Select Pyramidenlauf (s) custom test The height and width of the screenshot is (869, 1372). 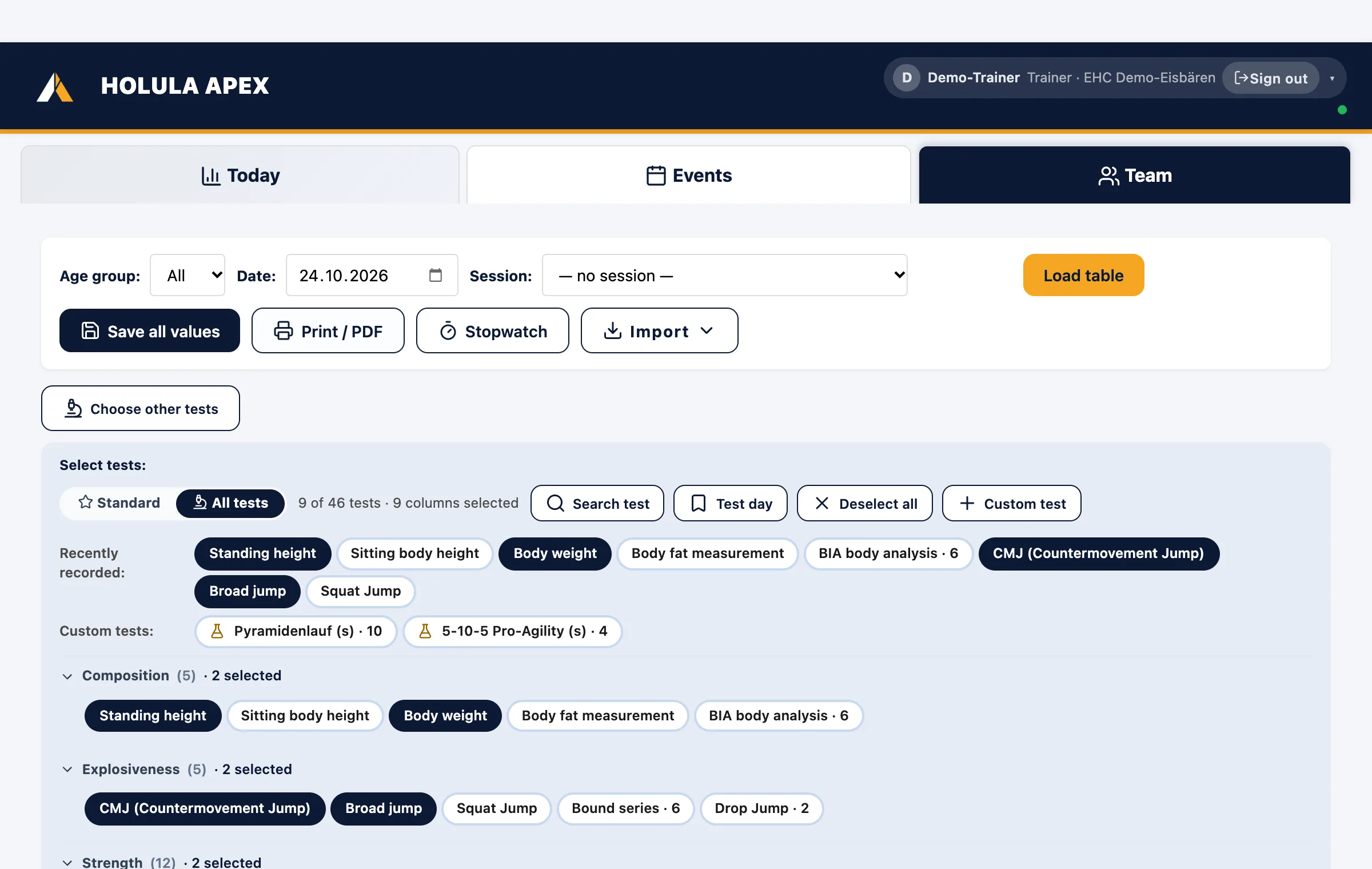pos(296,631)
